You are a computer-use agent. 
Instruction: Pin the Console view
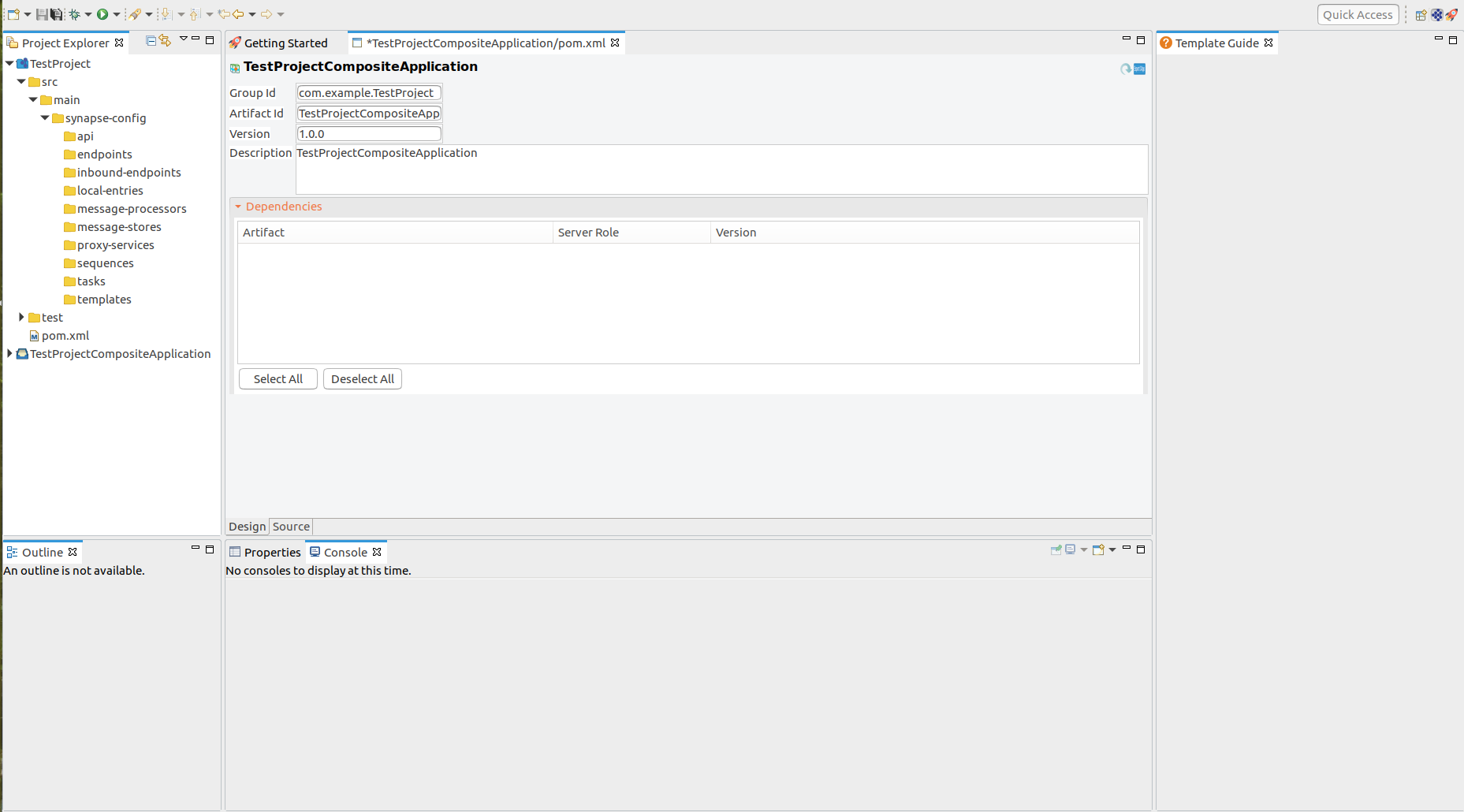coord(1056,549)
